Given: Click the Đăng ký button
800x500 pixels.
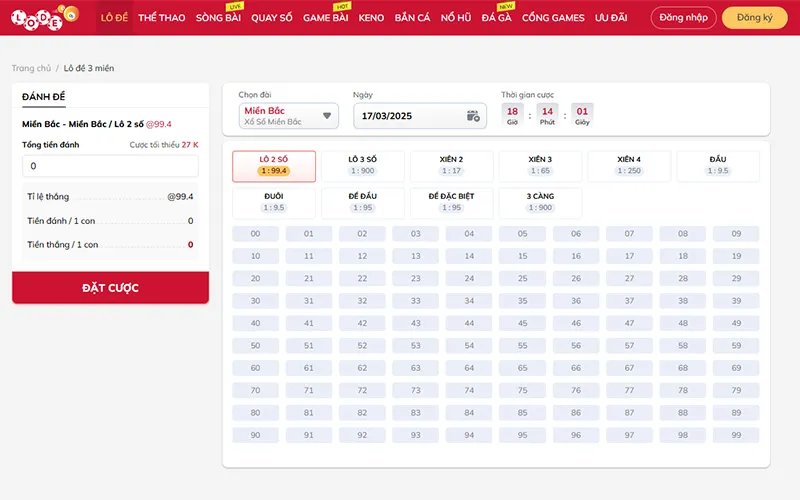Looking at the screenshot, I should pos(755,18).
